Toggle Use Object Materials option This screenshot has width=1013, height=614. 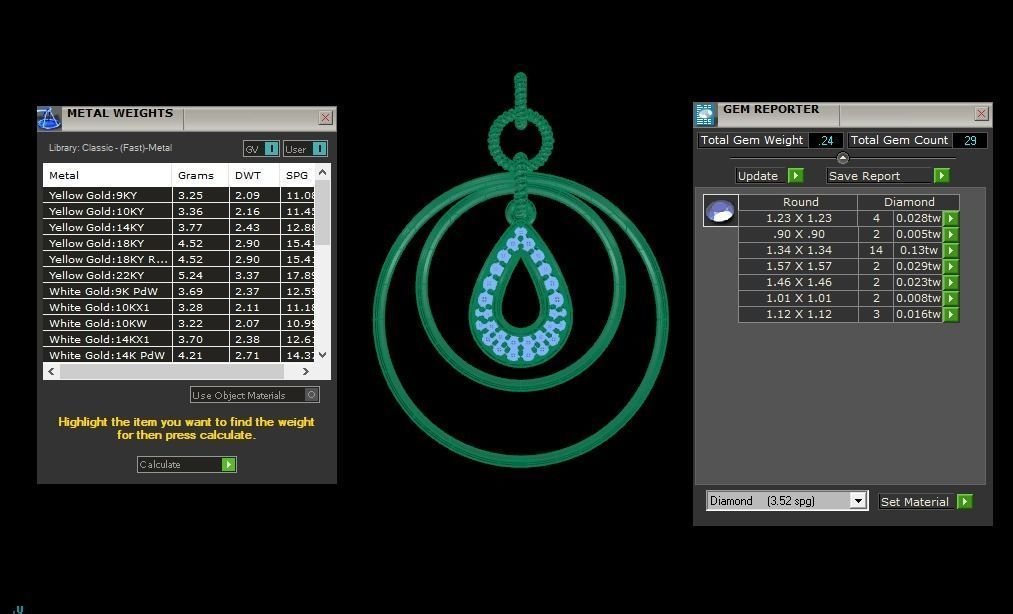point(255,395)
